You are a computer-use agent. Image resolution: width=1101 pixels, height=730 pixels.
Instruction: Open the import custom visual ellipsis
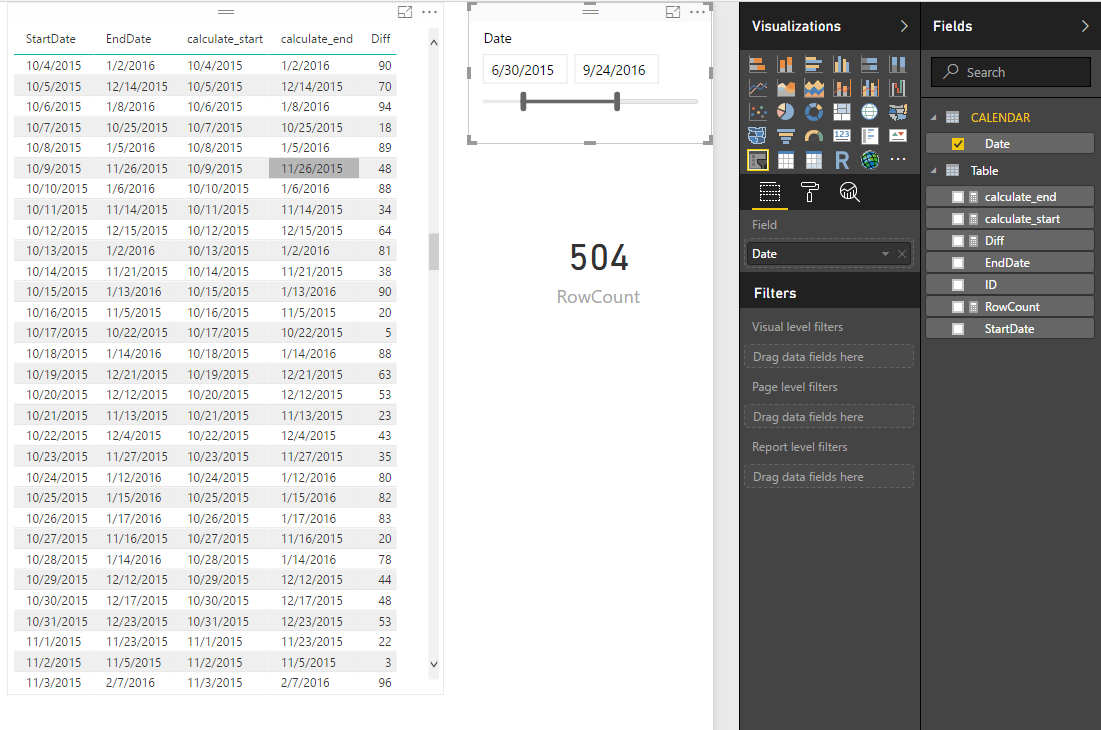coord(897,159)
